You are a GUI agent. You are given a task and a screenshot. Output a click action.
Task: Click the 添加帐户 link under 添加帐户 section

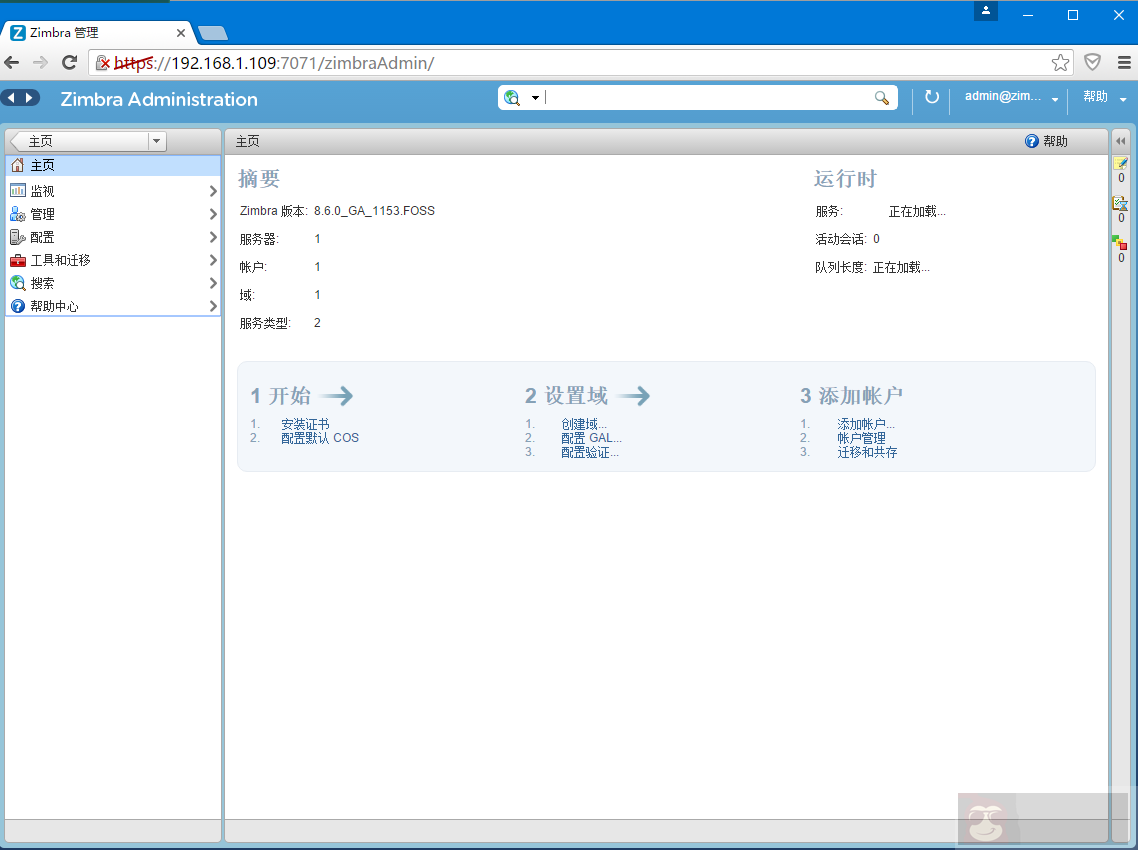[x=864, y=423]
